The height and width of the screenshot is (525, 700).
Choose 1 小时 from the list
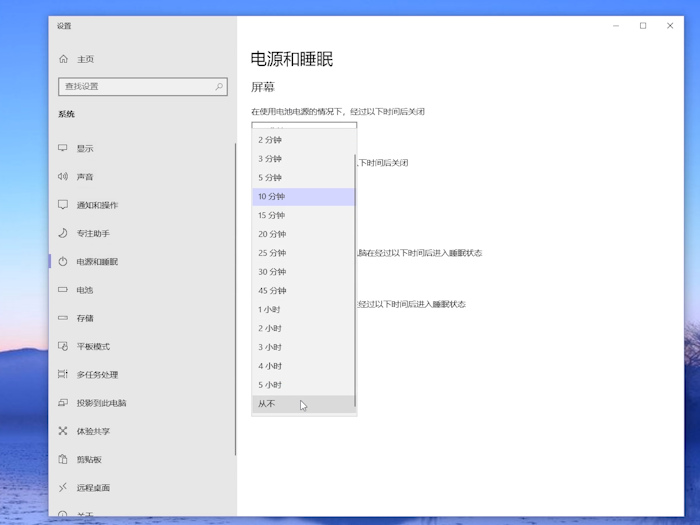(x=304, y=309)
